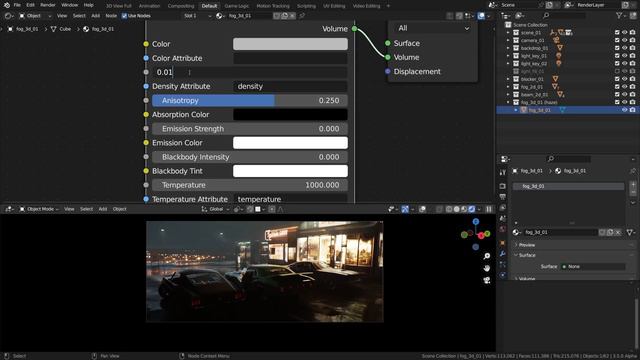
Task: Expand the blocker_01 collection
Action: pyautogui.click(x=508, y=79)
